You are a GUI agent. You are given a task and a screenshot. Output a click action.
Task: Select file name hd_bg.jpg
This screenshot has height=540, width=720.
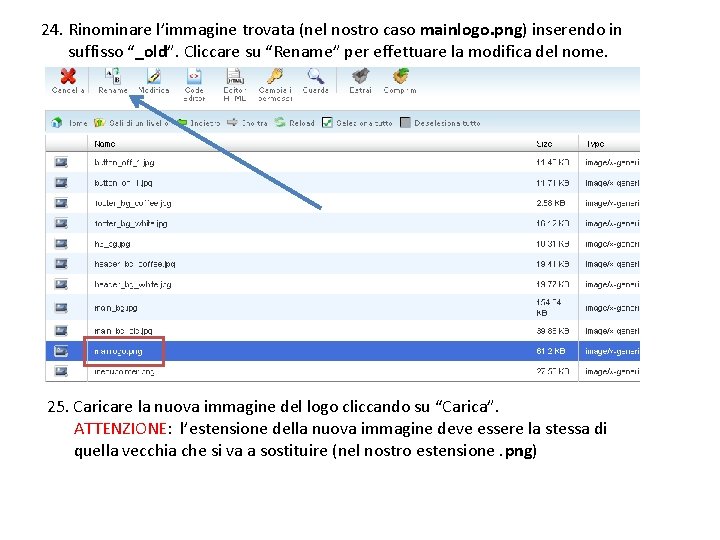pyautogui.click(x=112, y=244)
